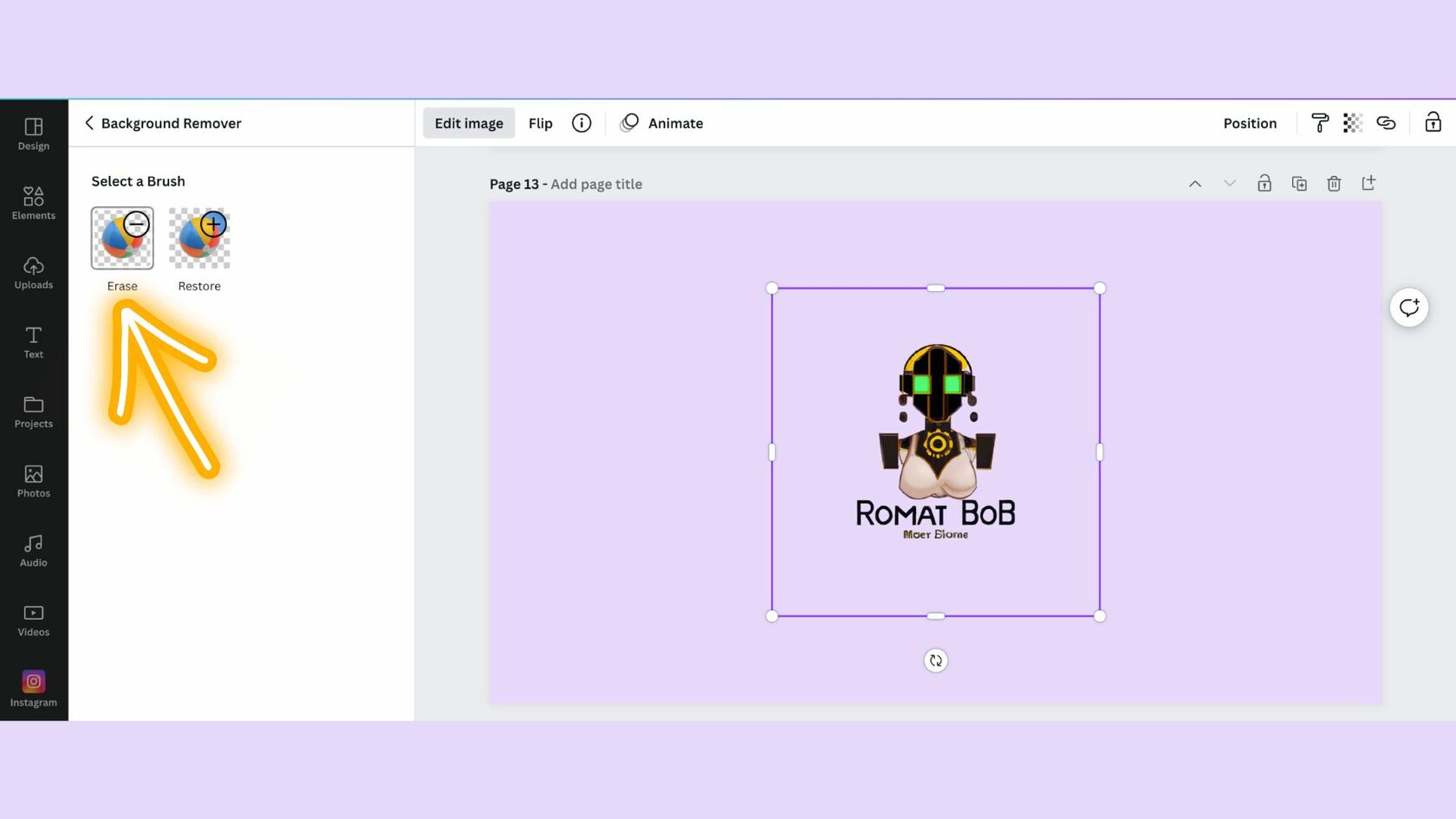
Task: Open the Videos sidebar panel
Action: click(x=34, y=620)
